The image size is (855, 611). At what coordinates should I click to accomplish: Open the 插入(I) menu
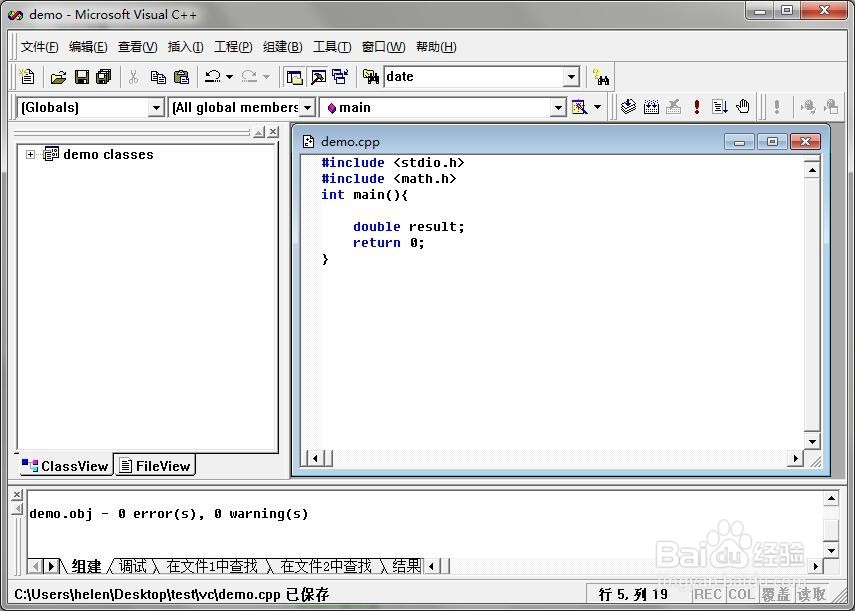click(185, 47)
